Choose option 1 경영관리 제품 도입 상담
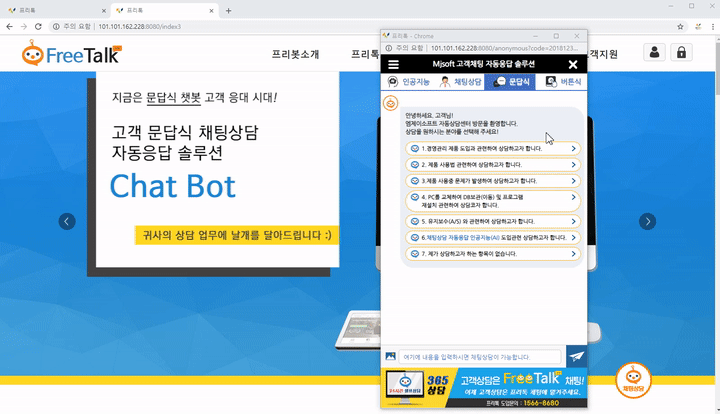720x414 pixels. [493, 149]
